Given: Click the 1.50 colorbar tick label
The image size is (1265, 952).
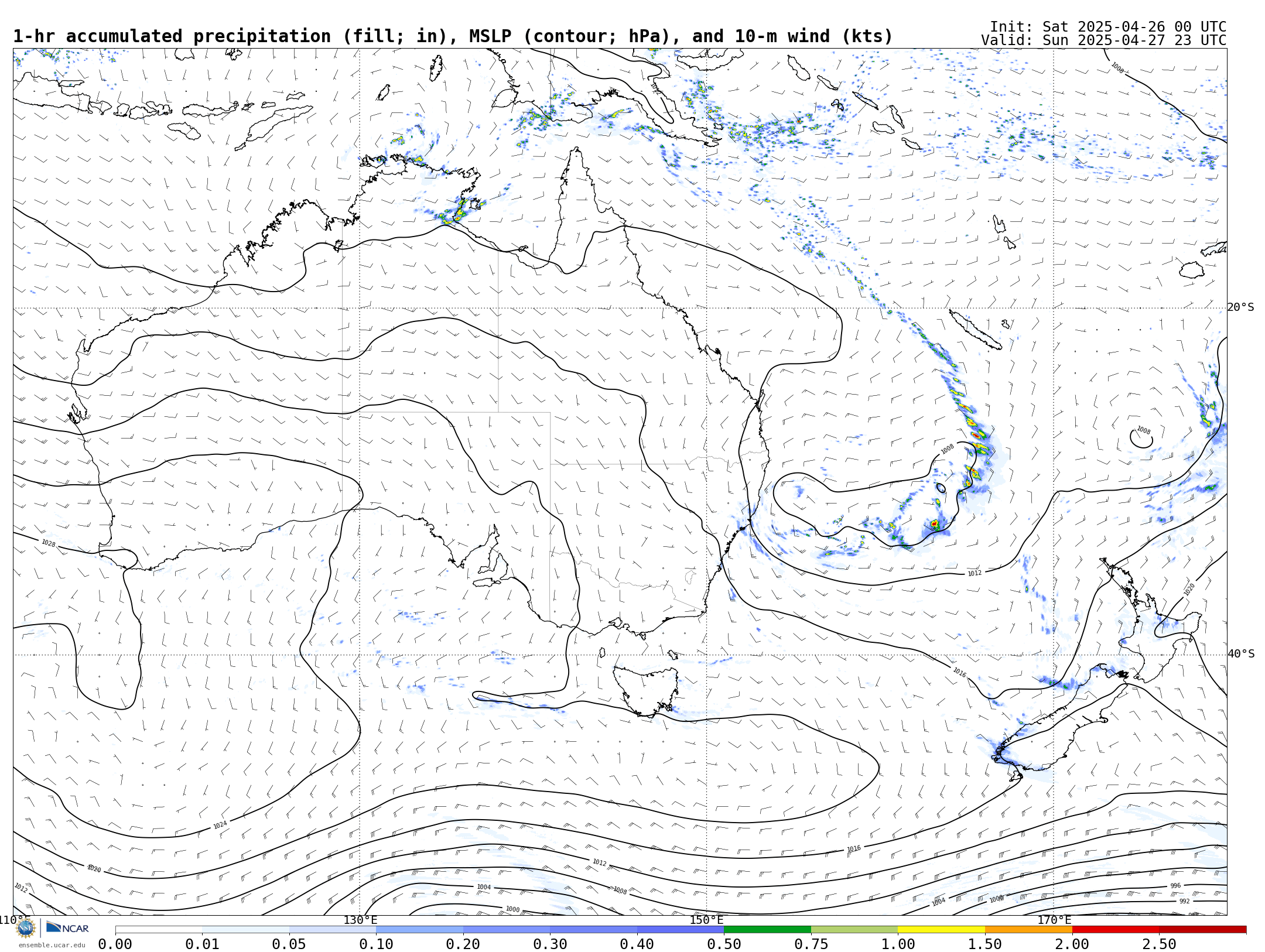Looking at the screenshot, I should click(985, 944).
